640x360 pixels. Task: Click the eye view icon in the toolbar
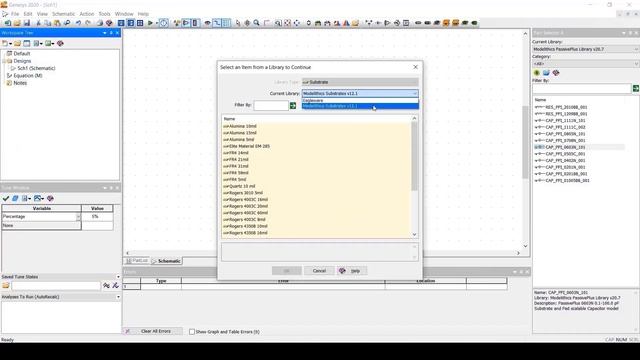click(x=208, y=23)
